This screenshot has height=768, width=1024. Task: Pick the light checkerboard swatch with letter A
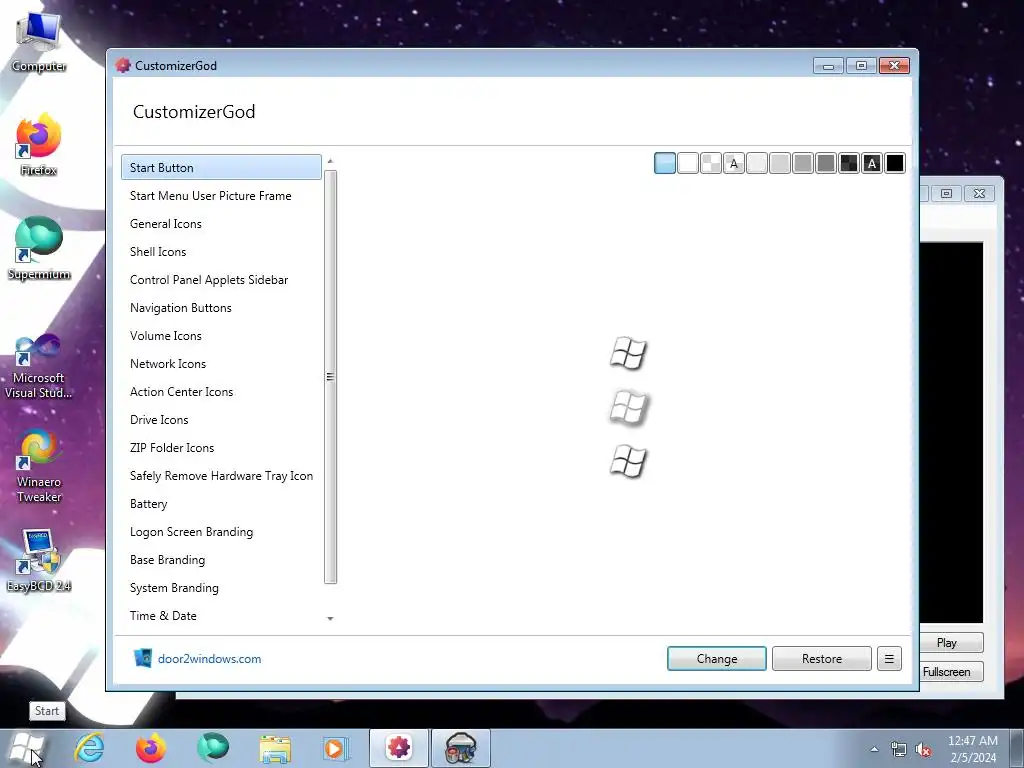tap(734, 163)
